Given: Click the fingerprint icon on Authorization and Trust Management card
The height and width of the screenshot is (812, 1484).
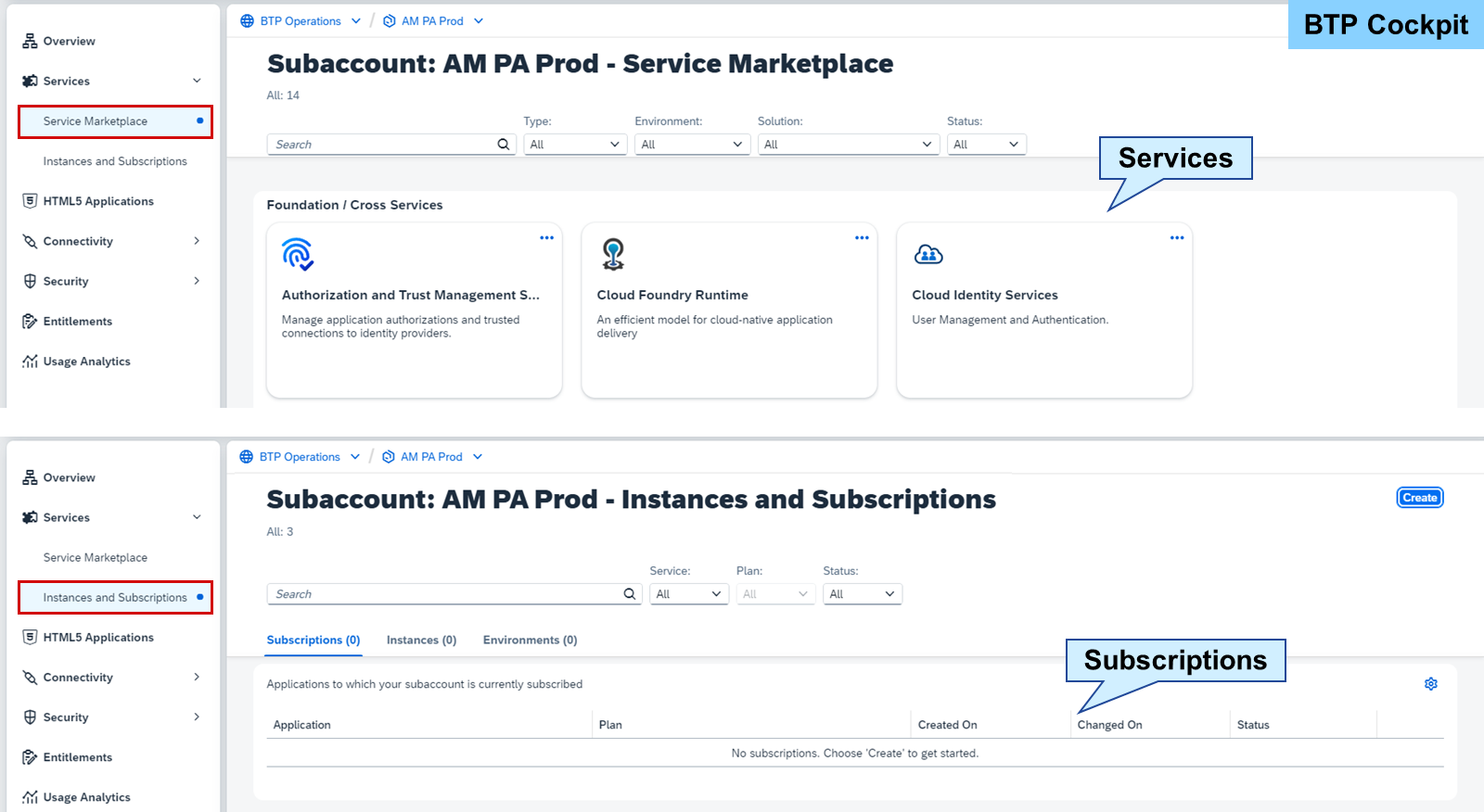Looking at the screenshot, I should coord(298,254).
